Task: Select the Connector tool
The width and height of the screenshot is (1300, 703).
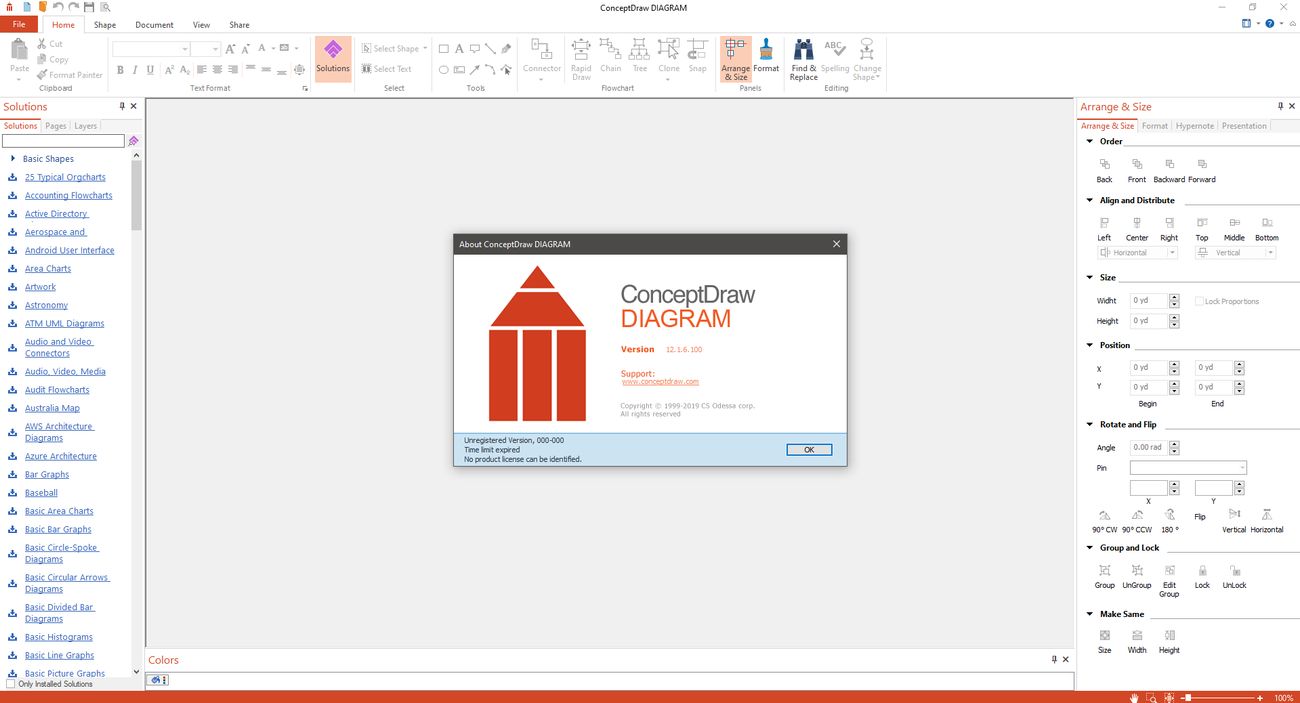Action: click(x=542, y=57)
